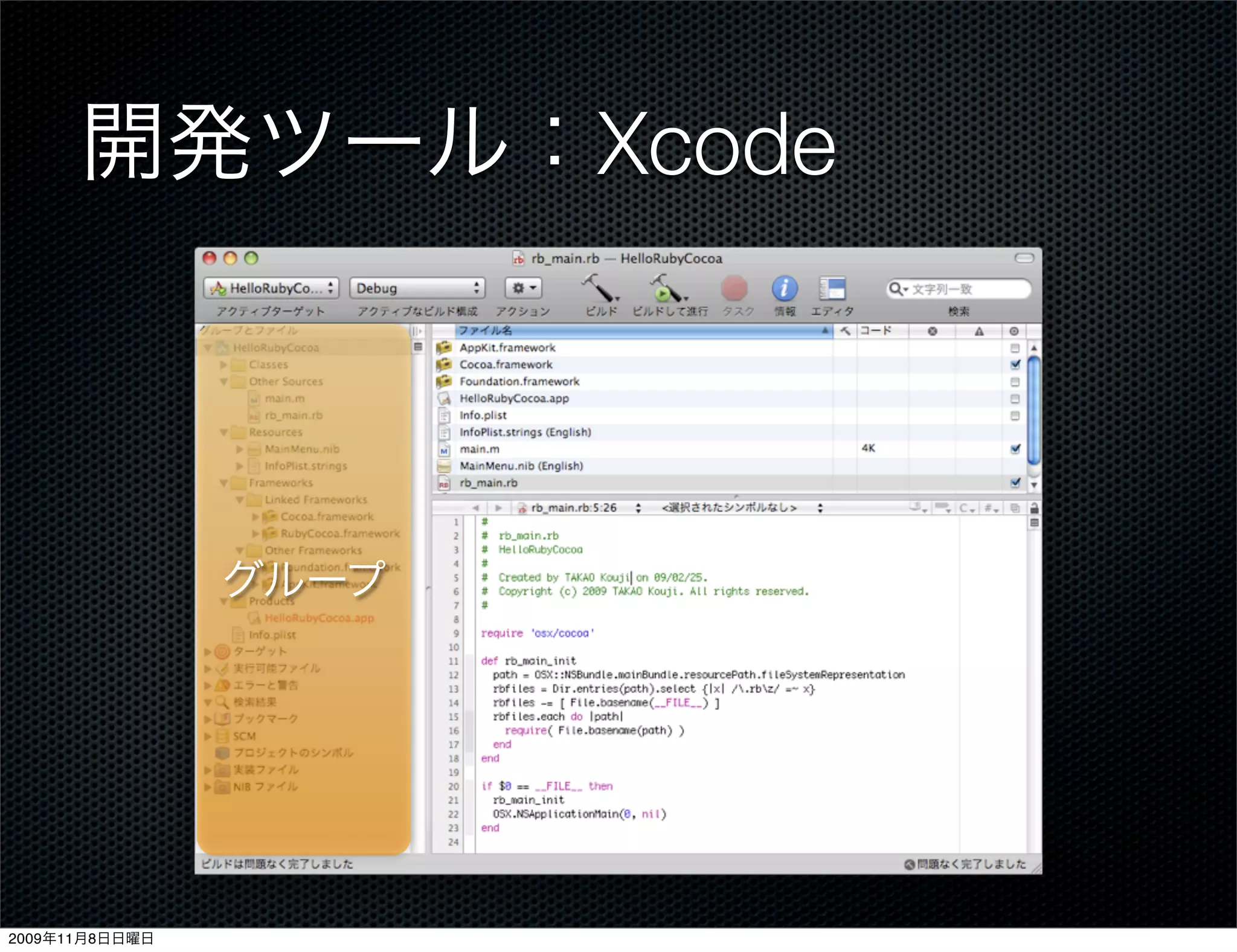
Task: Select the SCM group item
Action: click(244, 736)
